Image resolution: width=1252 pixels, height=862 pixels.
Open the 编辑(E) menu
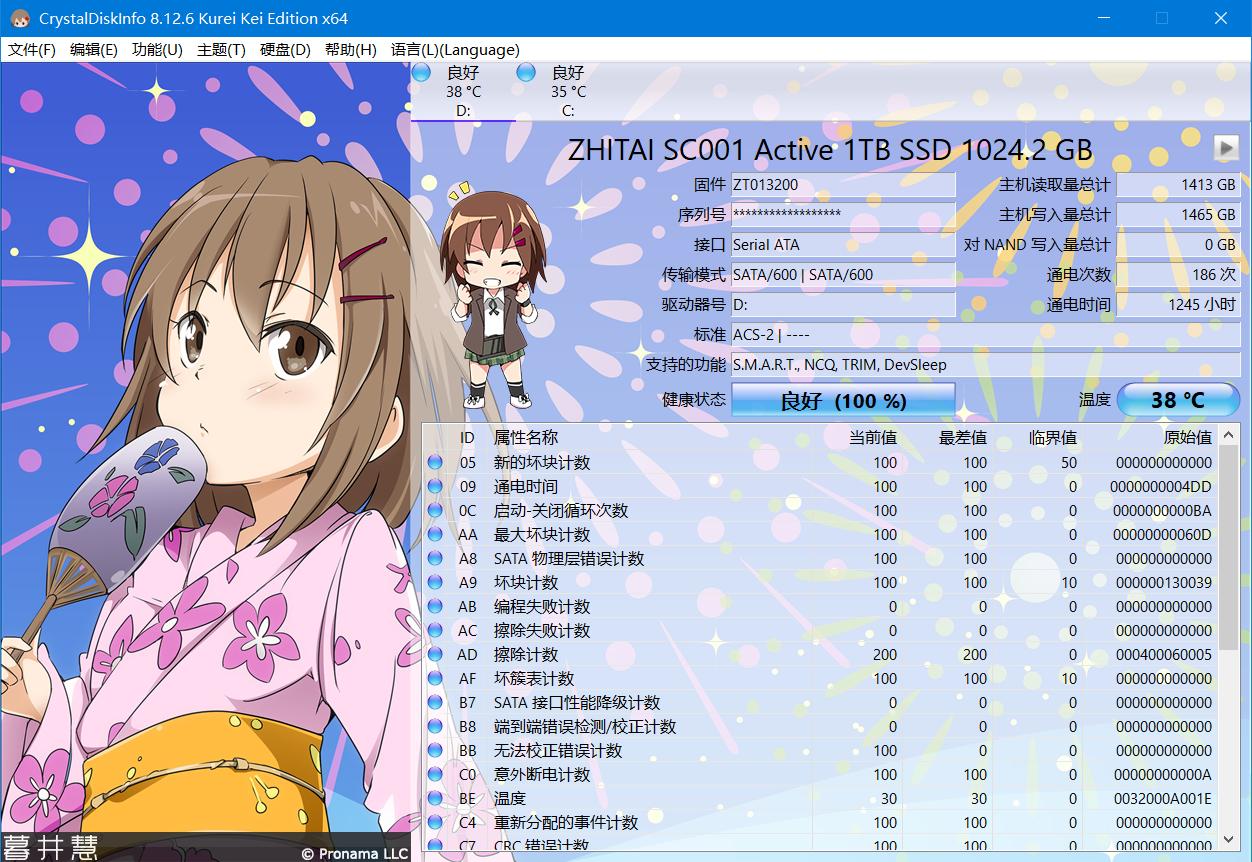[x=94, y=50]
